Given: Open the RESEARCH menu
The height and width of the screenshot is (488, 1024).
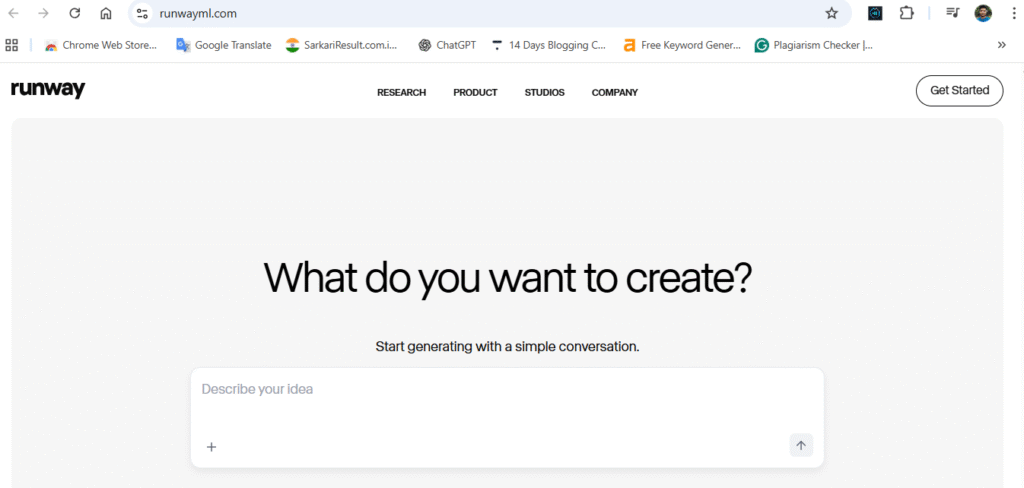Looking at the screenshot, I should pos(402,93).
